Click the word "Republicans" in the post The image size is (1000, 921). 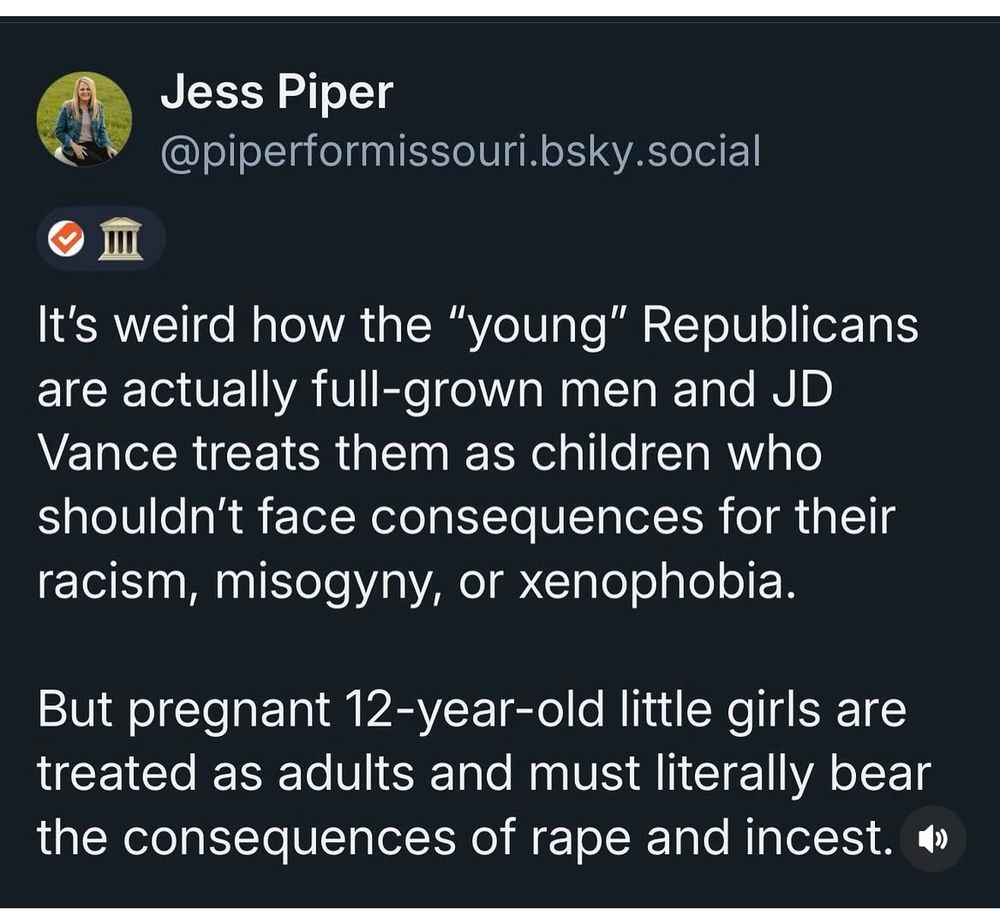pos(780,325)
